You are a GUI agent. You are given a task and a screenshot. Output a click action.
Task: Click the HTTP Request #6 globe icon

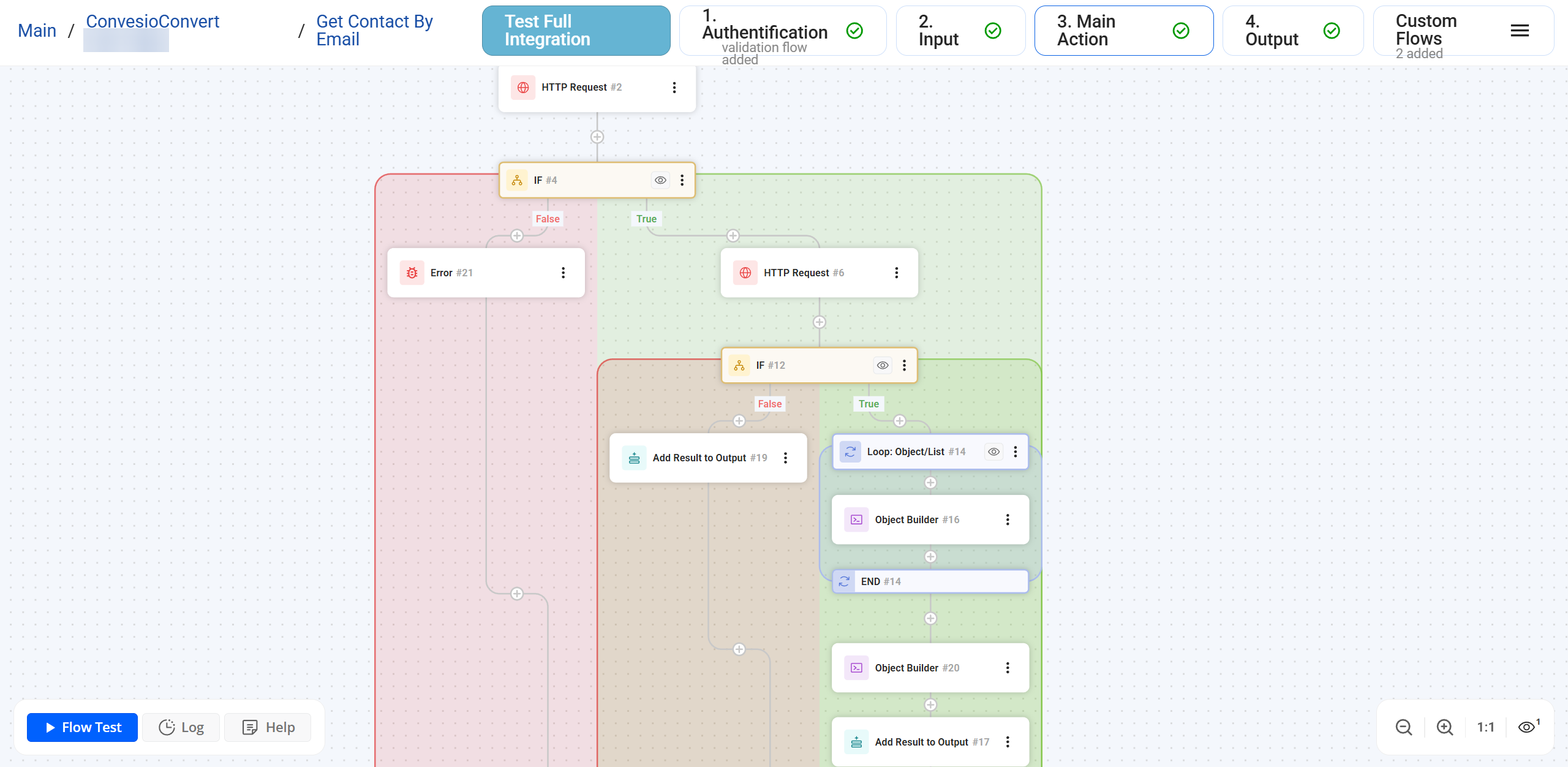click(x=745, y=273)
